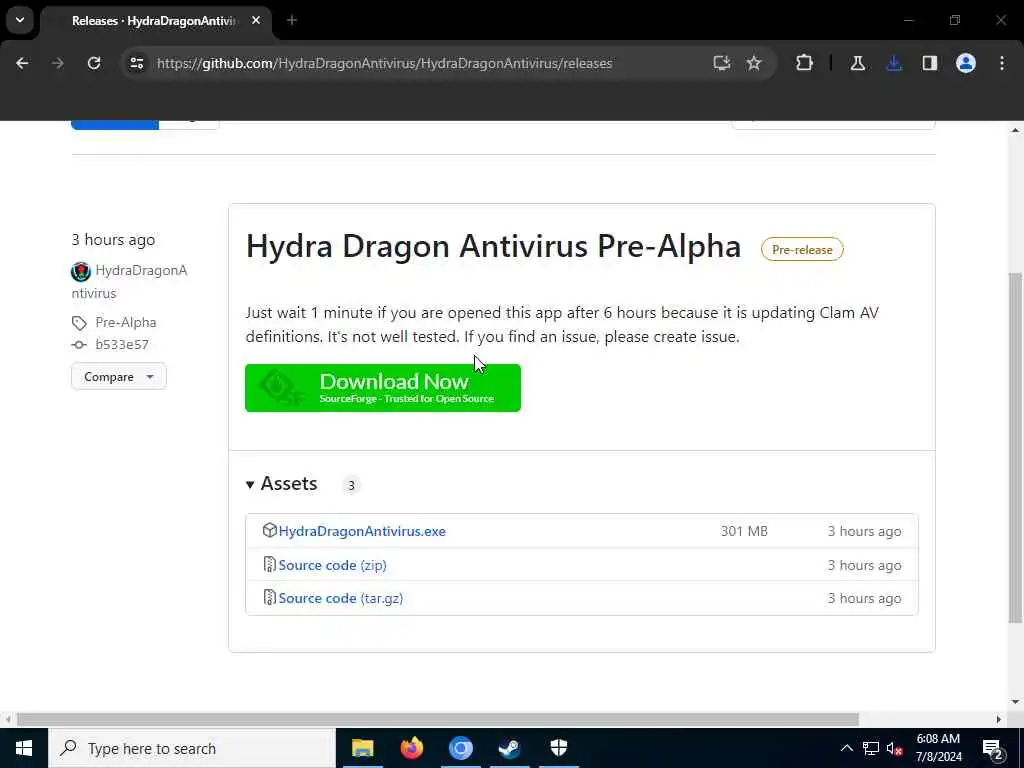1024x768 pixels.
Task: Open the notification center icon
Action: click(993, 749)
